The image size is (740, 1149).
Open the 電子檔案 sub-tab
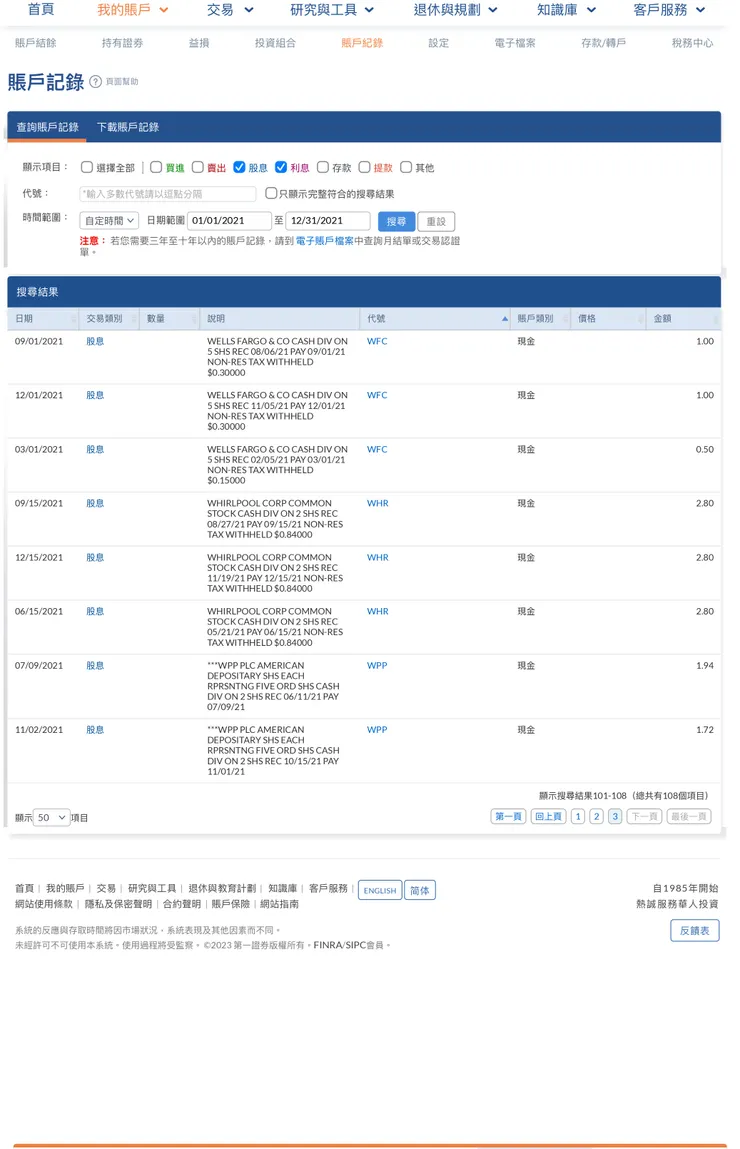pyautogui.click(x=515, y=43)
